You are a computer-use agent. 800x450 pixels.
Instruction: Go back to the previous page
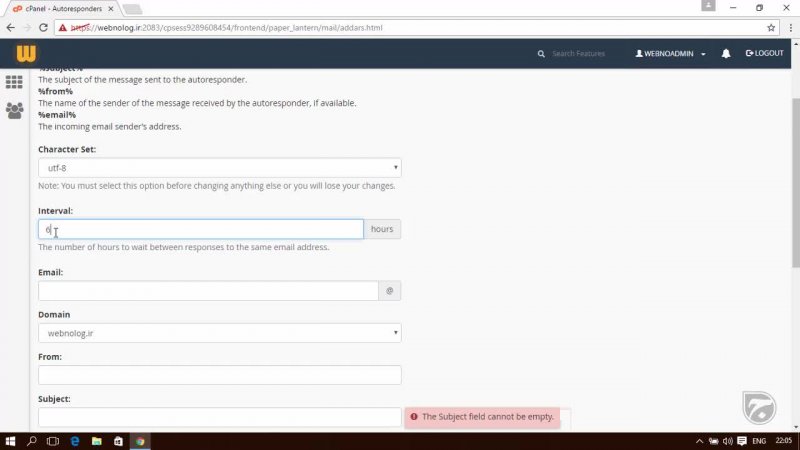point(11,27)
